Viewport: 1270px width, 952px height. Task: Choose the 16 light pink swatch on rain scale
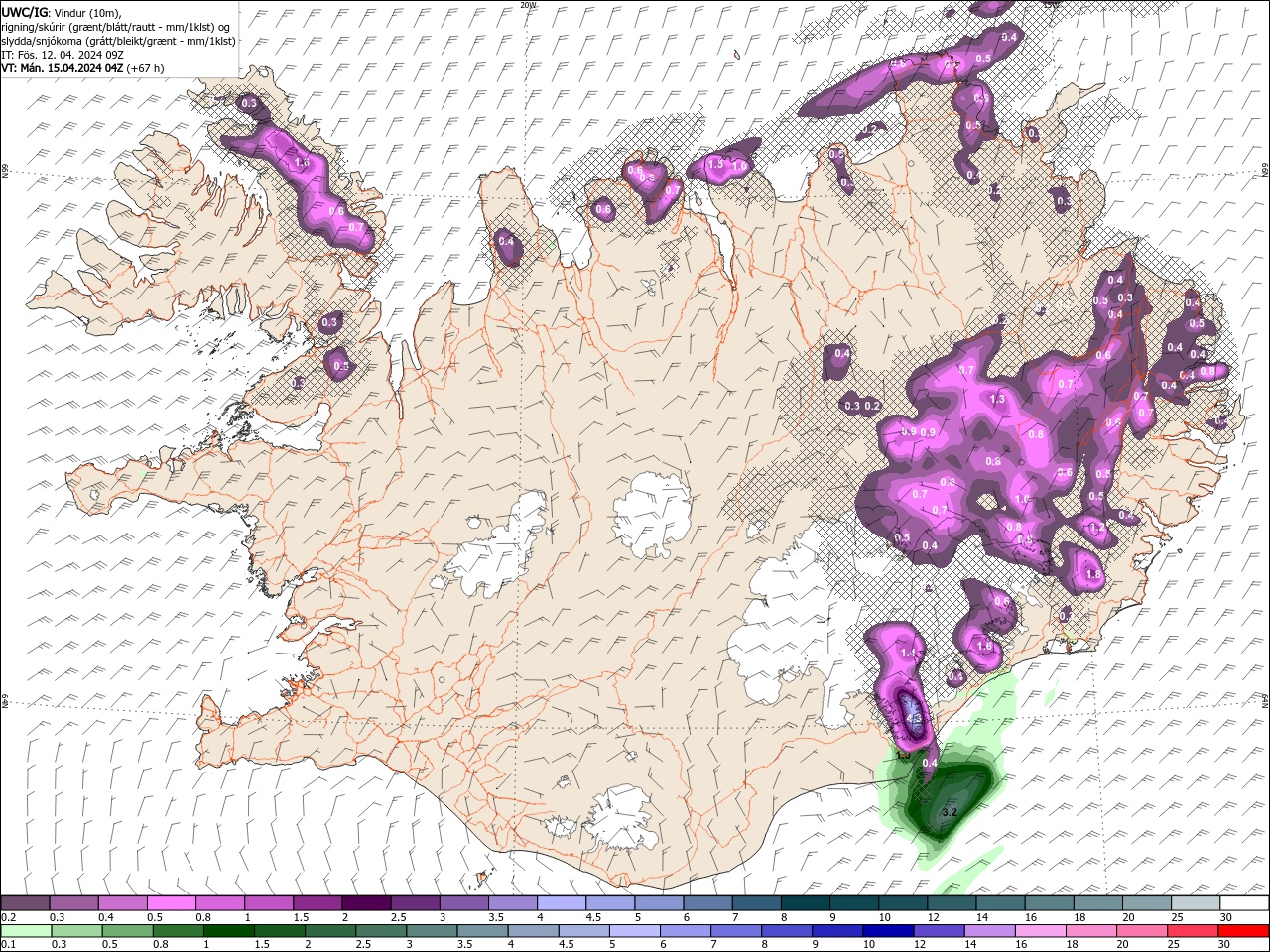pos(1041,931)
